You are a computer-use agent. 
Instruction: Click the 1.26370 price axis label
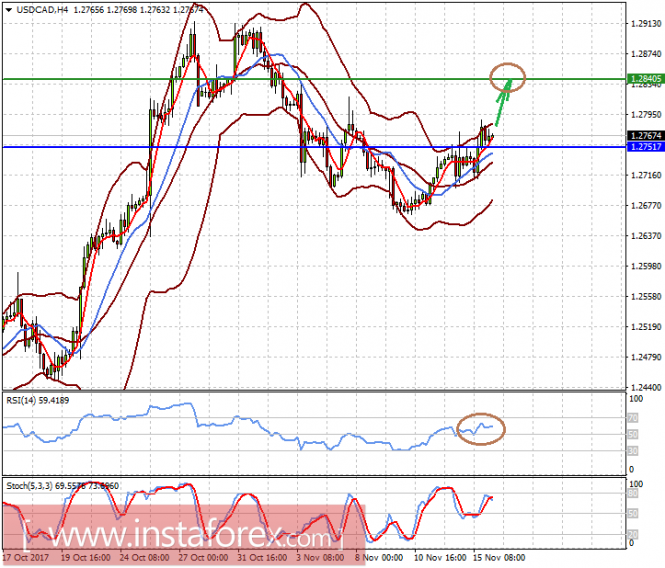coord(644,236)
